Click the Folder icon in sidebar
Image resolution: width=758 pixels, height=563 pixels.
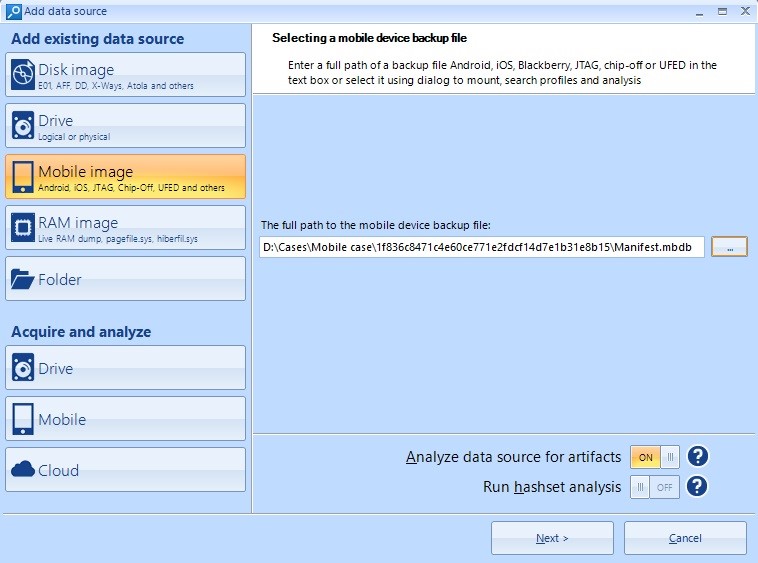[23, 280]
